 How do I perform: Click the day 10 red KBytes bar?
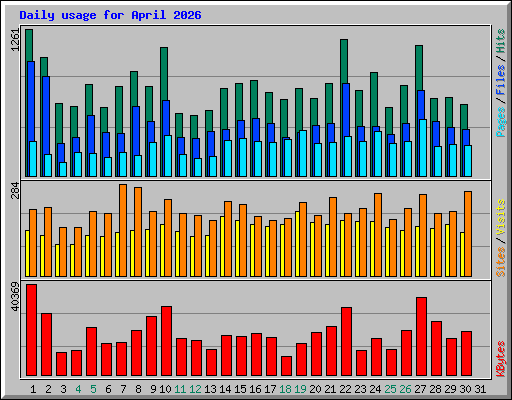(166, 341)
